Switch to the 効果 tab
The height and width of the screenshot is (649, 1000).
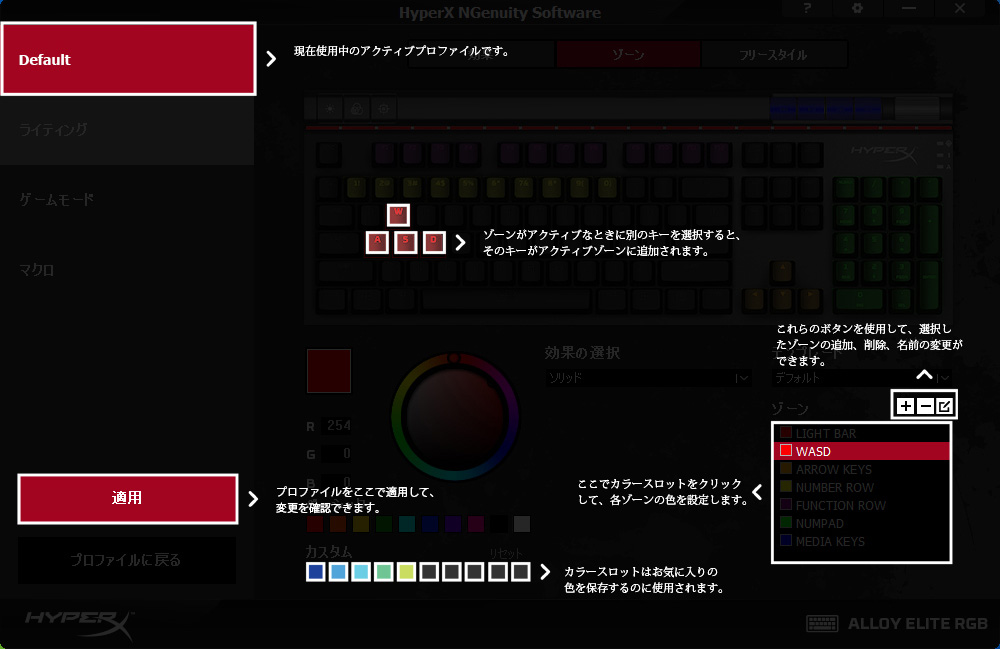pyautogui.click(x=482, y=54)
